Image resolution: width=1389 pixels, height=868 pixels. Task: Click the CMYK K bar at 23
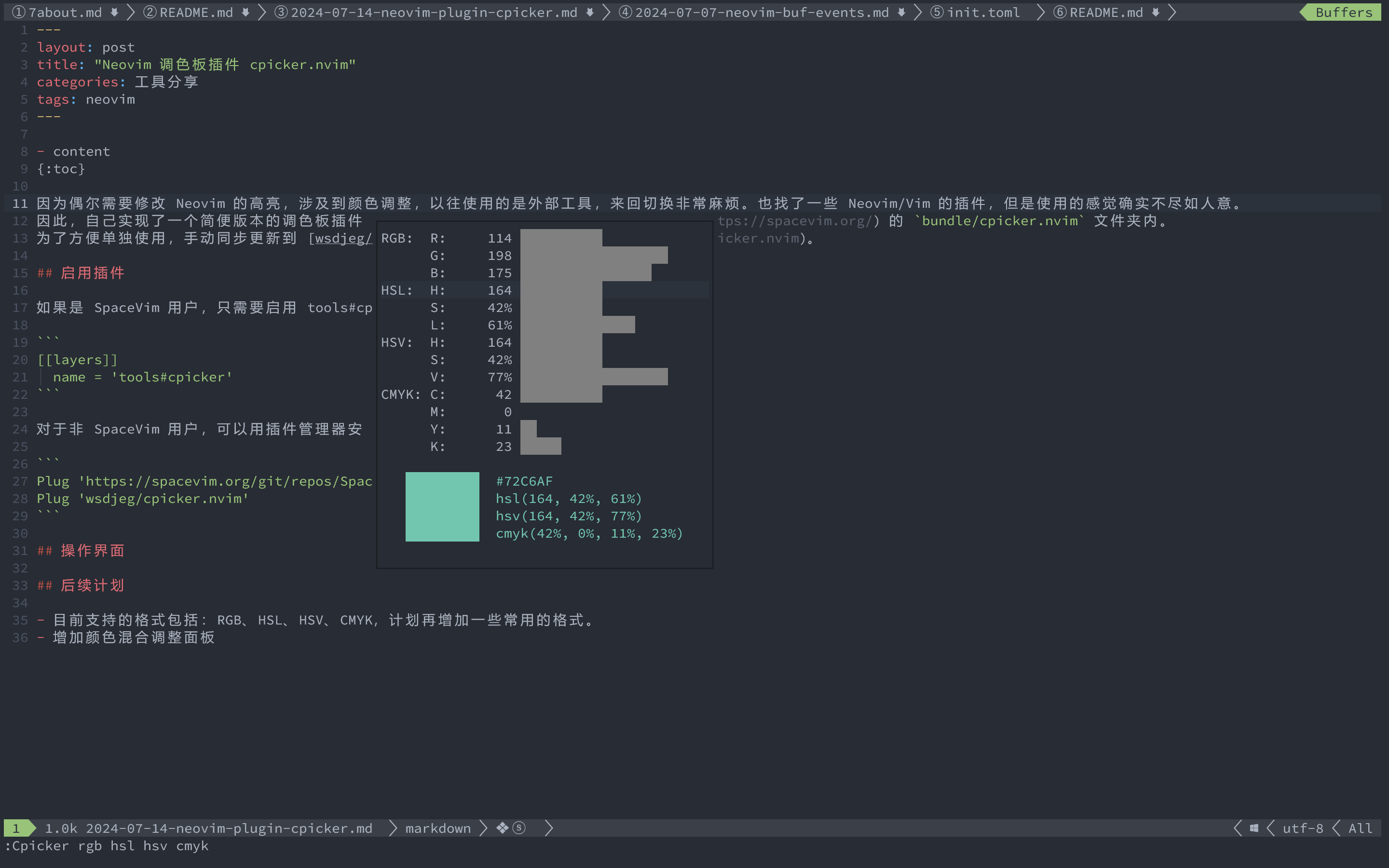pos(540,446)
